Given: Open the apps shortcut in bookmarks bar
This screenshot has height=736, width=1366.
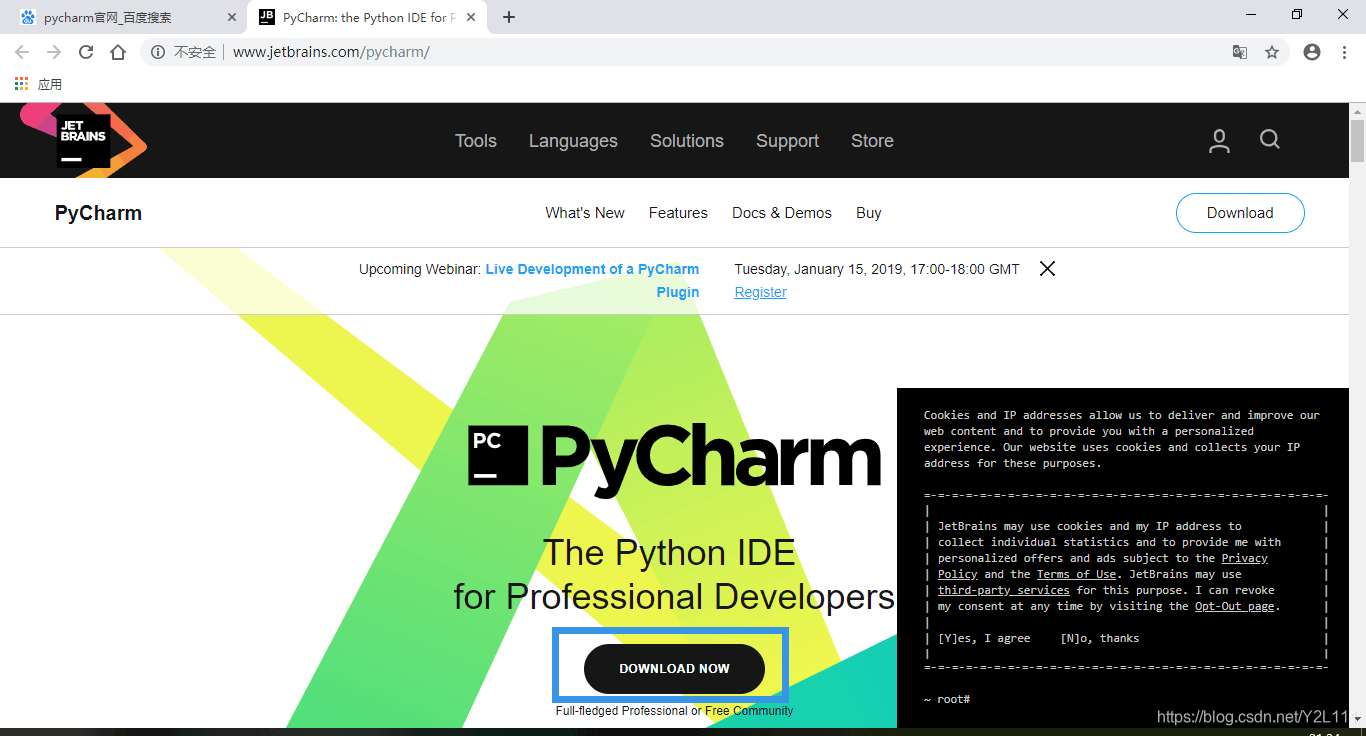Looking at the screenshot, I should [x=38, y=84].
